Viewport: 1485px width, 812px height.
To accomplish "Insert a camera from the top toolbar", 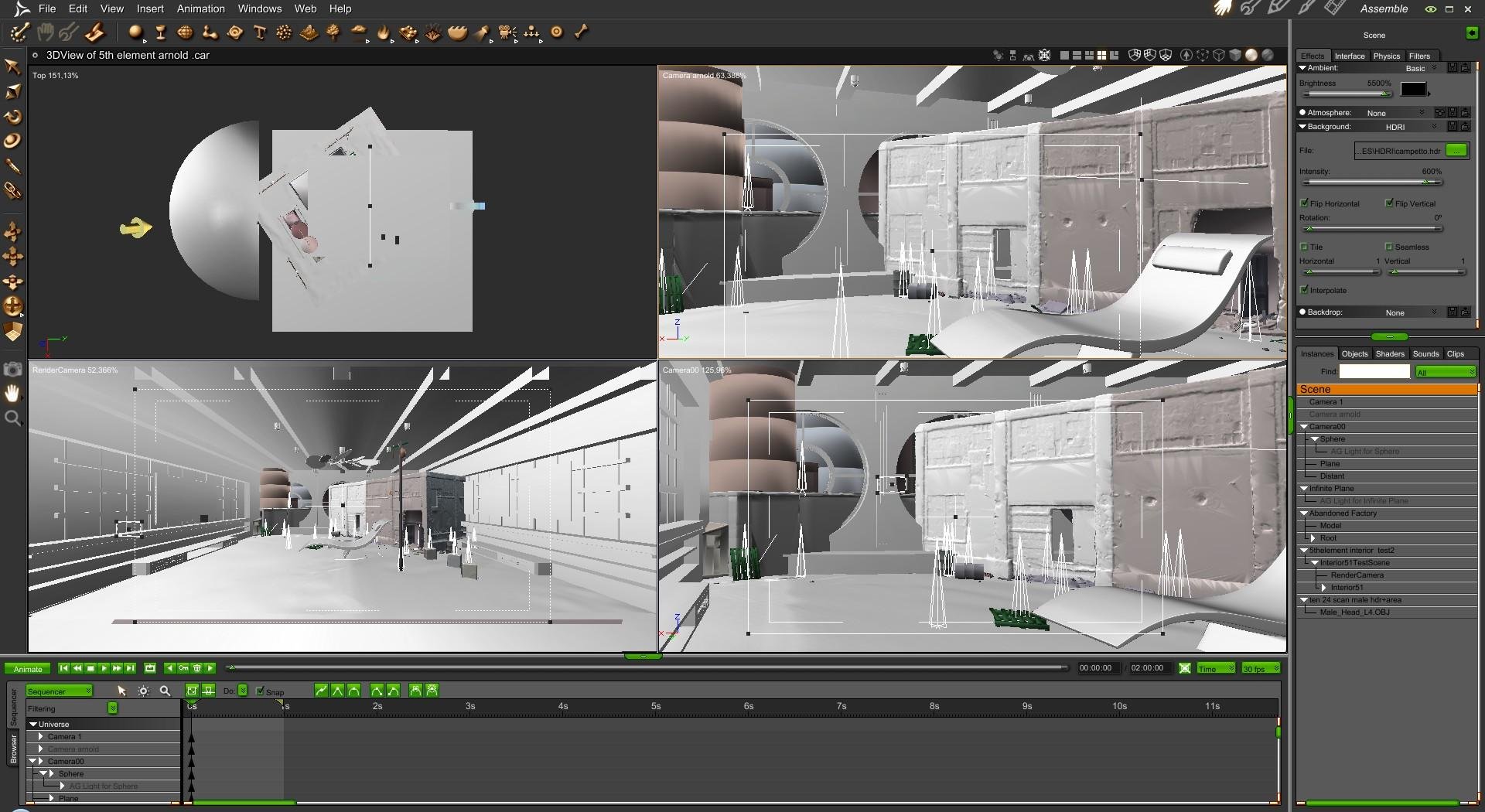I will [507, 32].
